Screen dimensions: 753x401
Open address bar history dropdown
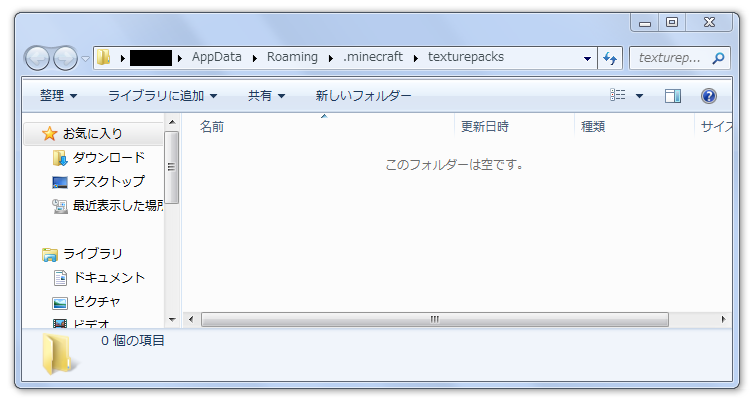point(587,58)
